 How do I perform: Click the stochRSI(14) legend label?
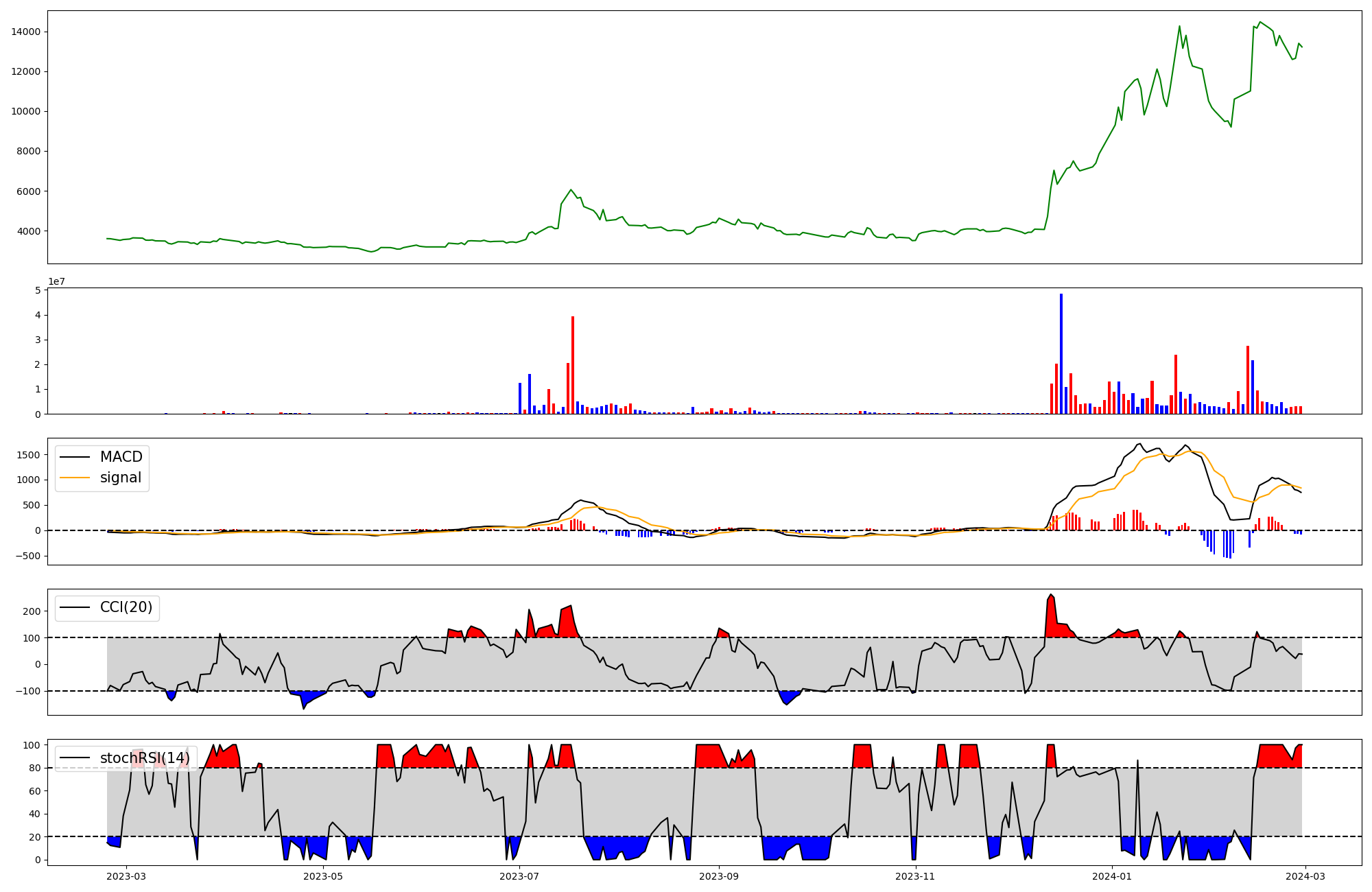[x=144, y=758]
